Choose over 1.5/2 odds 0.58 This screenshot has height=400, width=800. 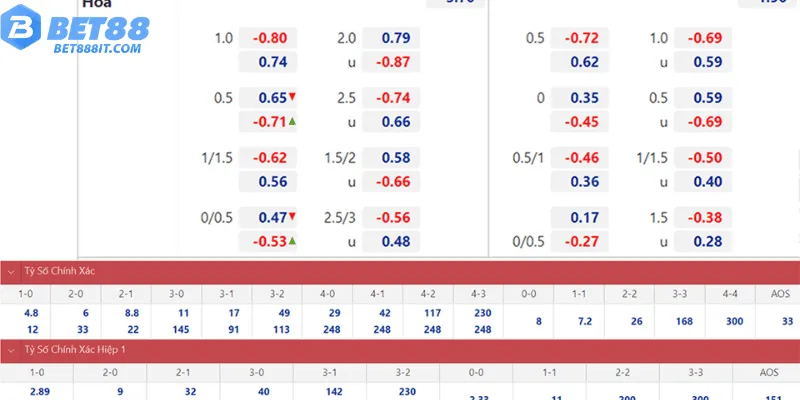[x=391, y=158]
